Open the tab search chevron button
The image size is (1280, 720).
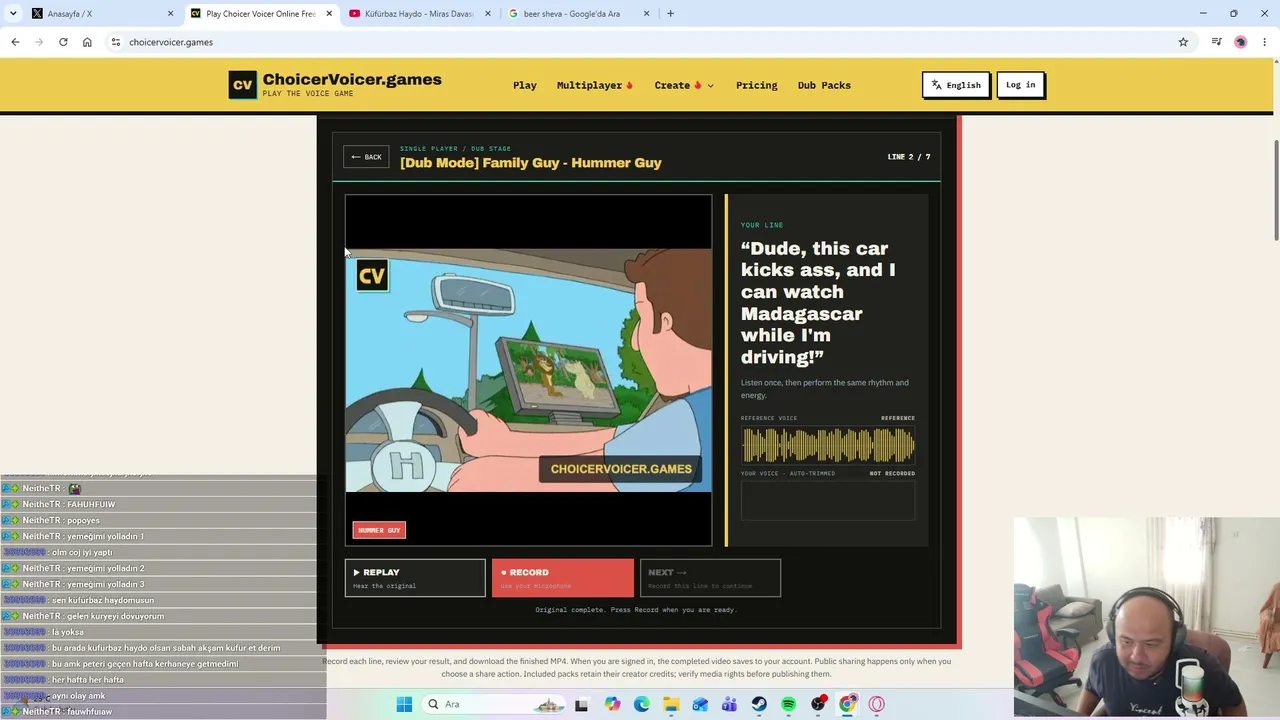tap(13, 14)
